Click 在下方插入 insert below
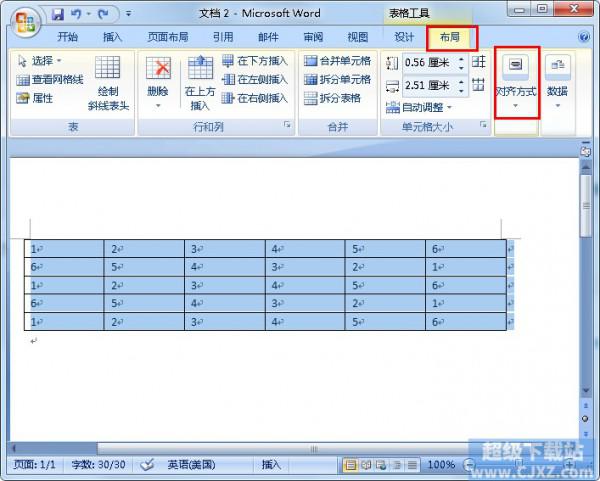 pos(254,60)
